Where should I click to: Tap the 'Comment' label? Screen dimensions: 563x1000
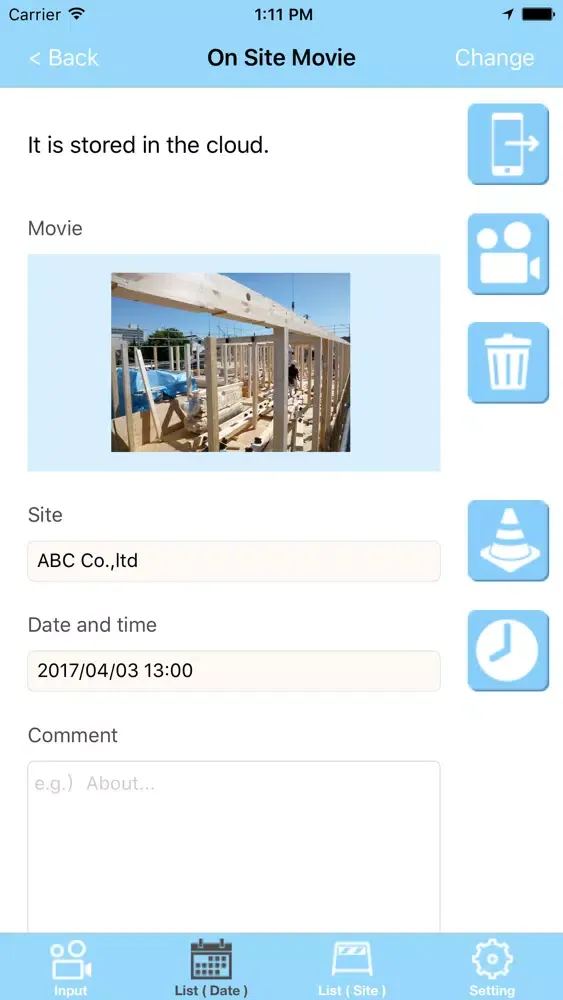(73, 735)
